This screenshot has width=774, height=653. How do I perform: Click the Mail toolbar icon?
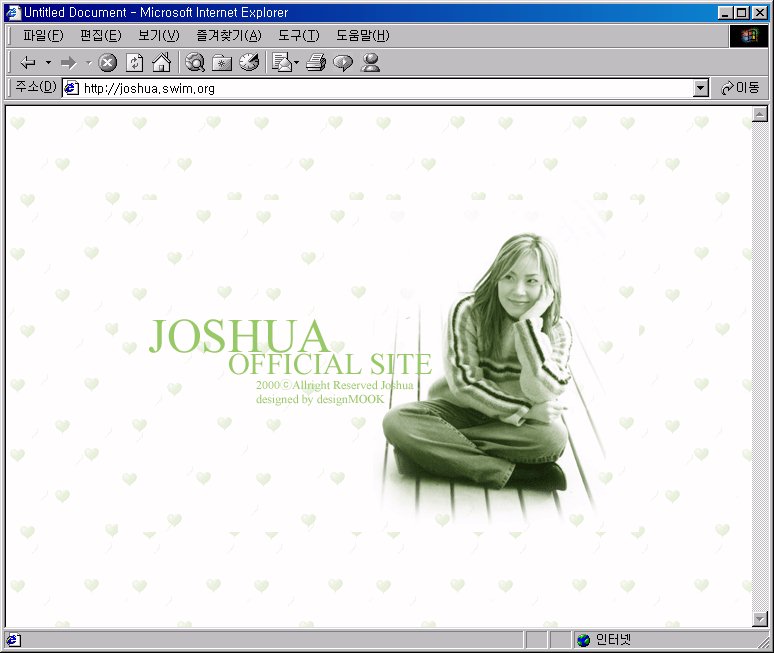click(x=281, y=63)
